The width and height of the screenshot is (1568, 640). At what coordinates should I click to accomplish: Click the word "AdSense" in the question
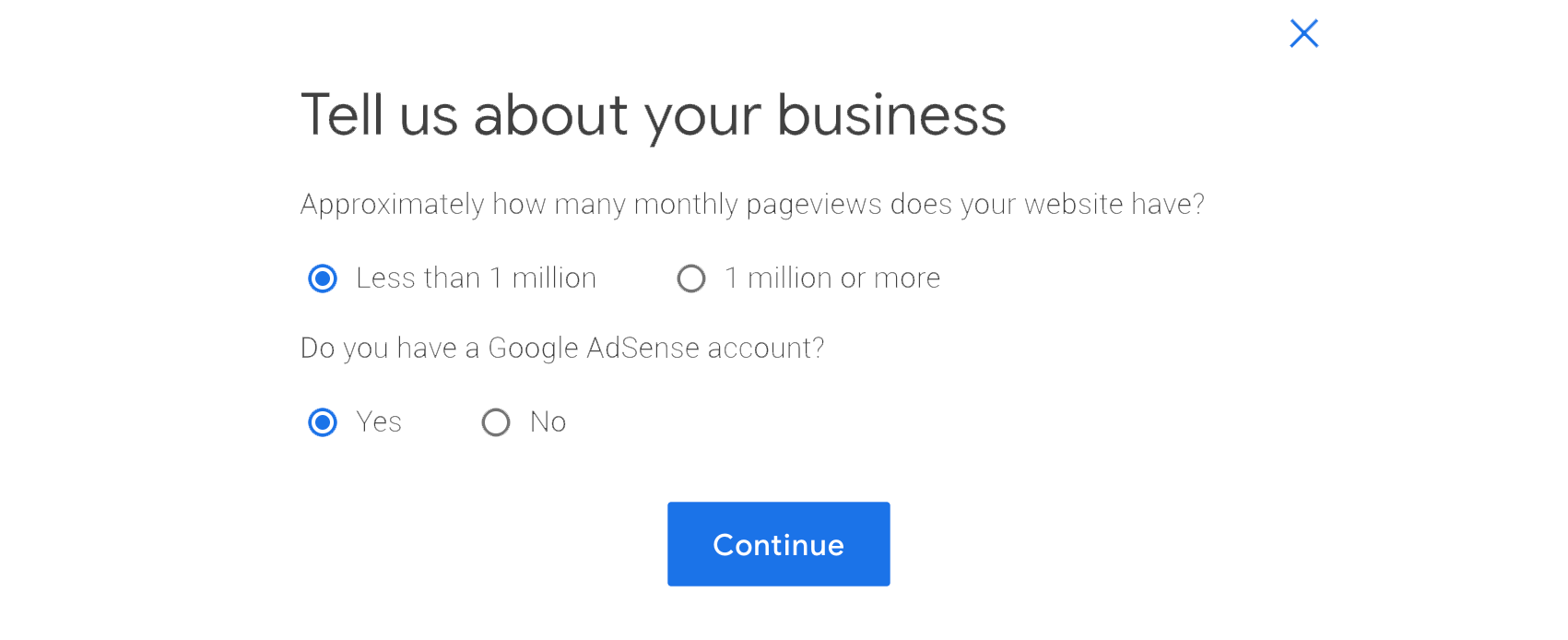coord(643,349)
